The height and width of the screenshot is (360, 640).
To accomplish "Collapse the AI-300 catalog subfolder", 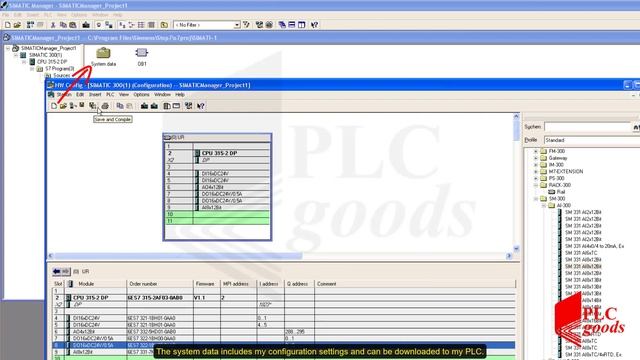I will pyautogui.click(x=544, y=206).
